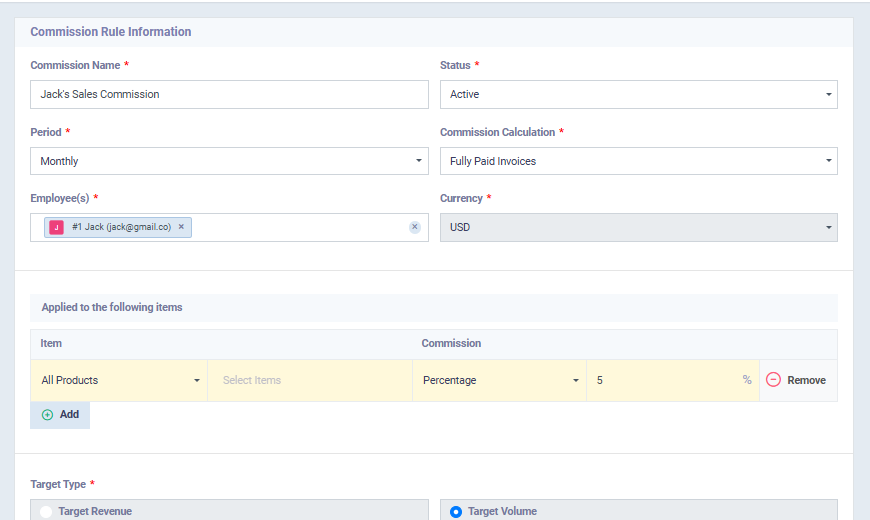Remove Jack employee tag with x

pyautogui.click(x=181, y=227)
